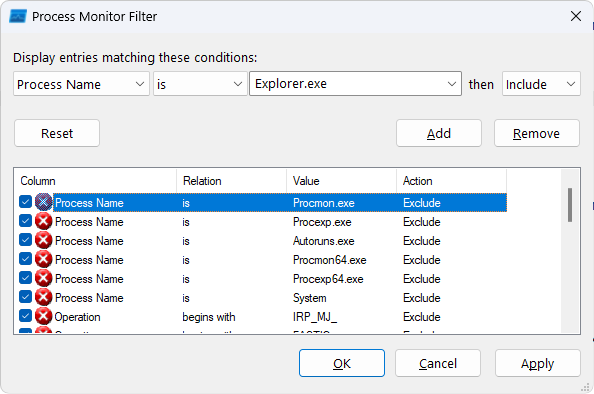Click the dialog resize grip corner
Image resolution: width=594 pixels, height=394 pixels.
tap(585, 387)
